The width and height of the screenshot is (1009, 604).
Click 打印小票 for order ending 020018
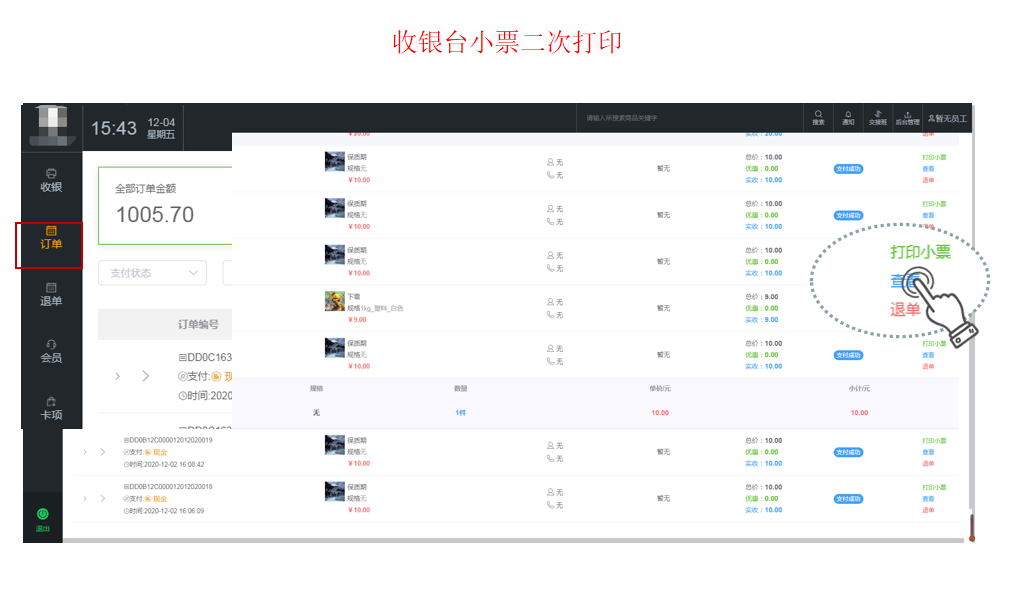[934, 488]
